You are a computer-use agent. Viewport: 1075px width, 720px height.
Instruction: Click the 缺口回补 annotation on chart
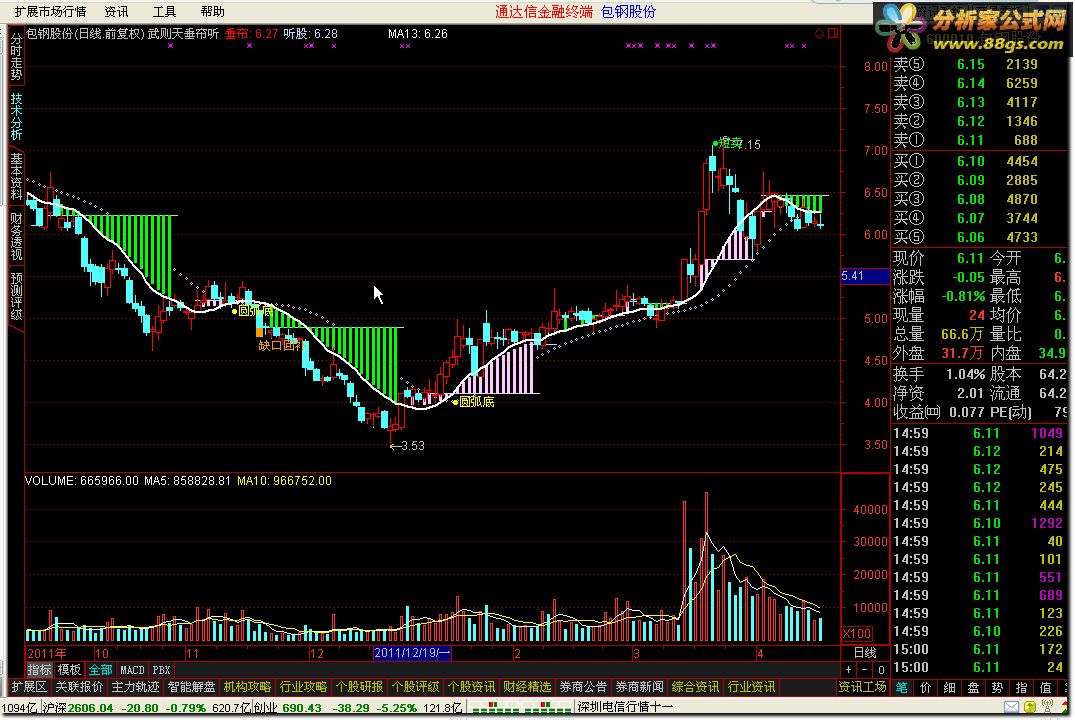[x=280, y=345]
